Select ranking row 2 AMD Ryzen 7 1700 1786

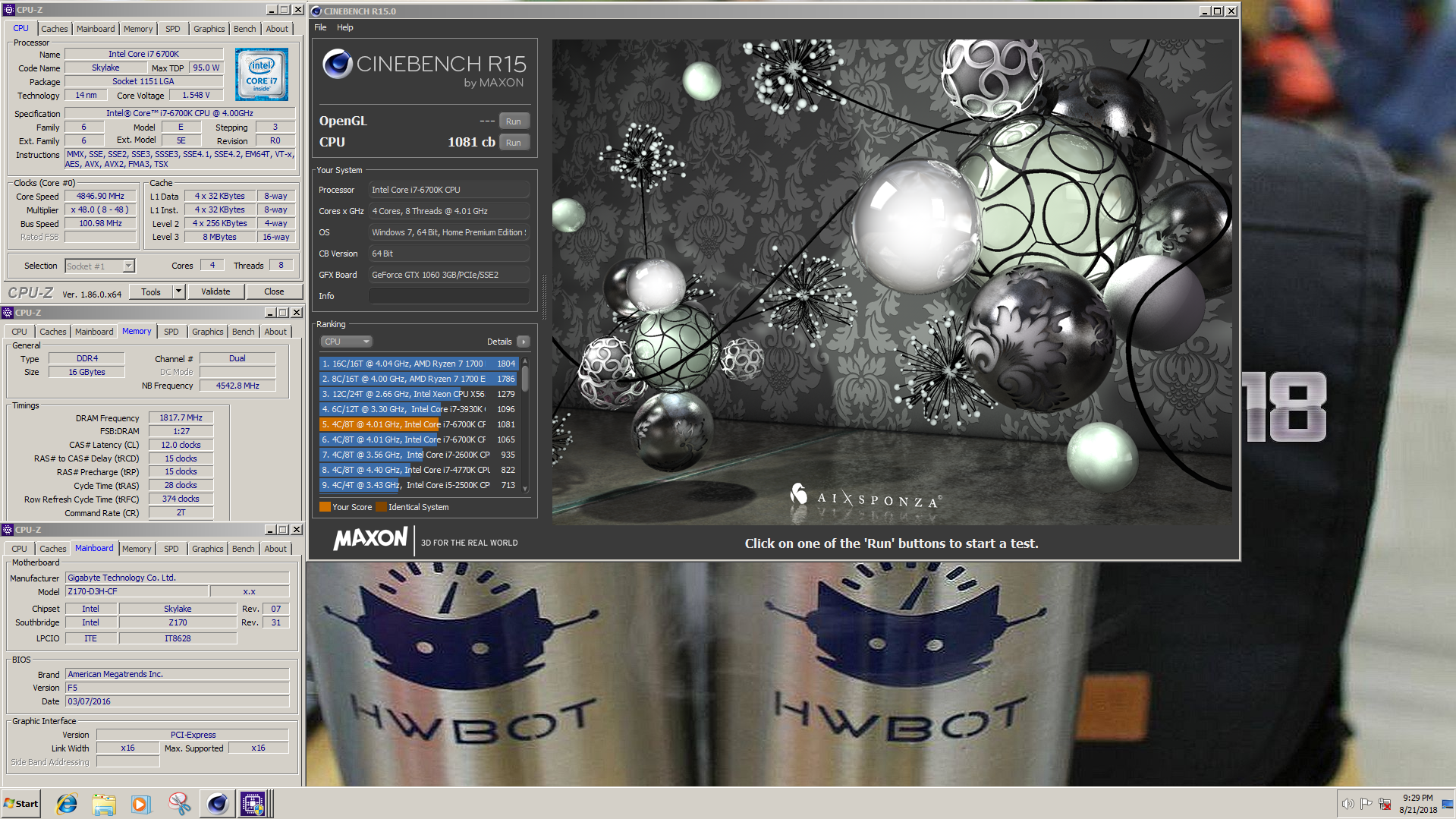click(418, 379)
